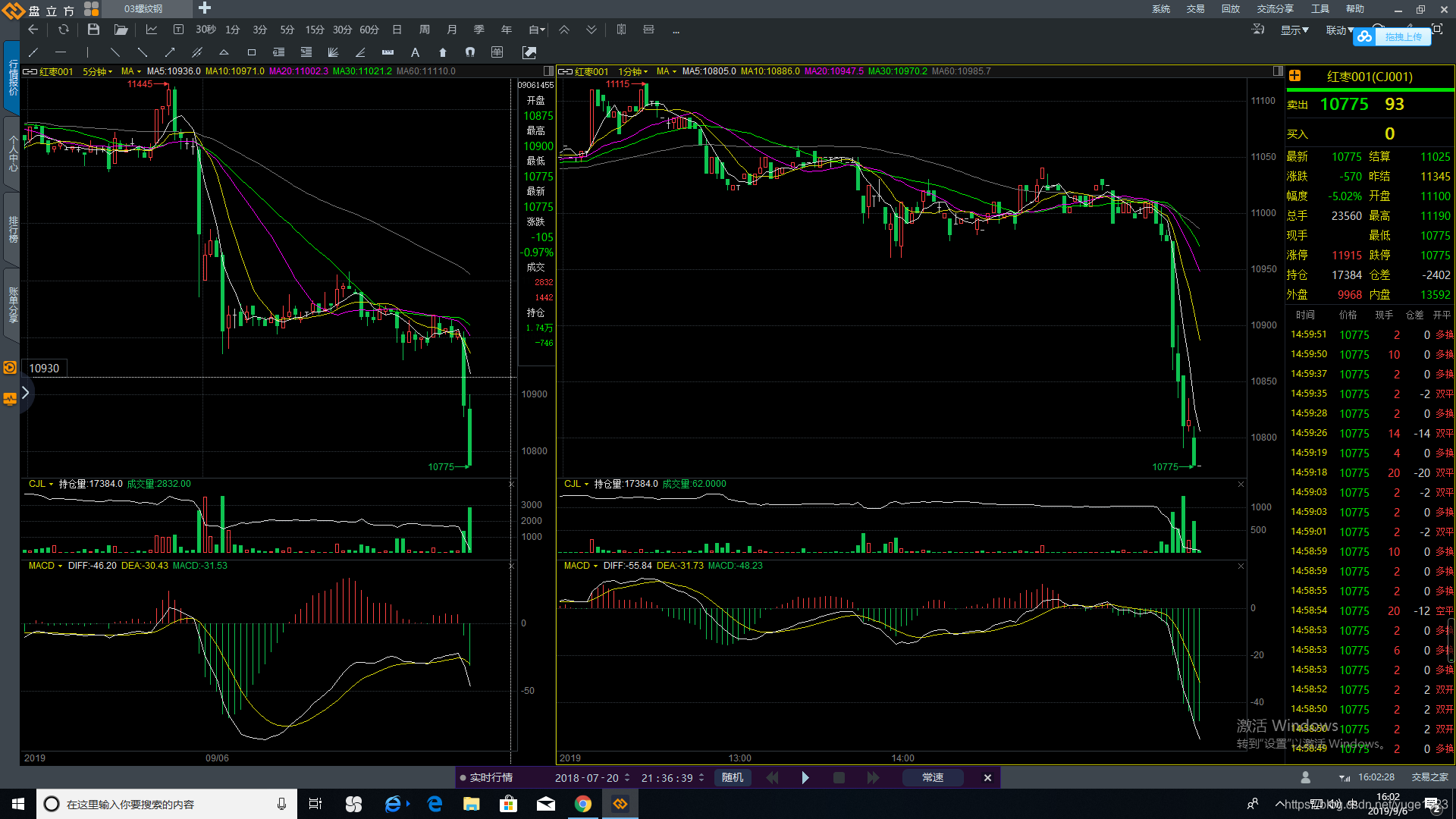Click the replay date field 2018-07-20
The width and height of the screenshot is (1456, 819).
587,778
